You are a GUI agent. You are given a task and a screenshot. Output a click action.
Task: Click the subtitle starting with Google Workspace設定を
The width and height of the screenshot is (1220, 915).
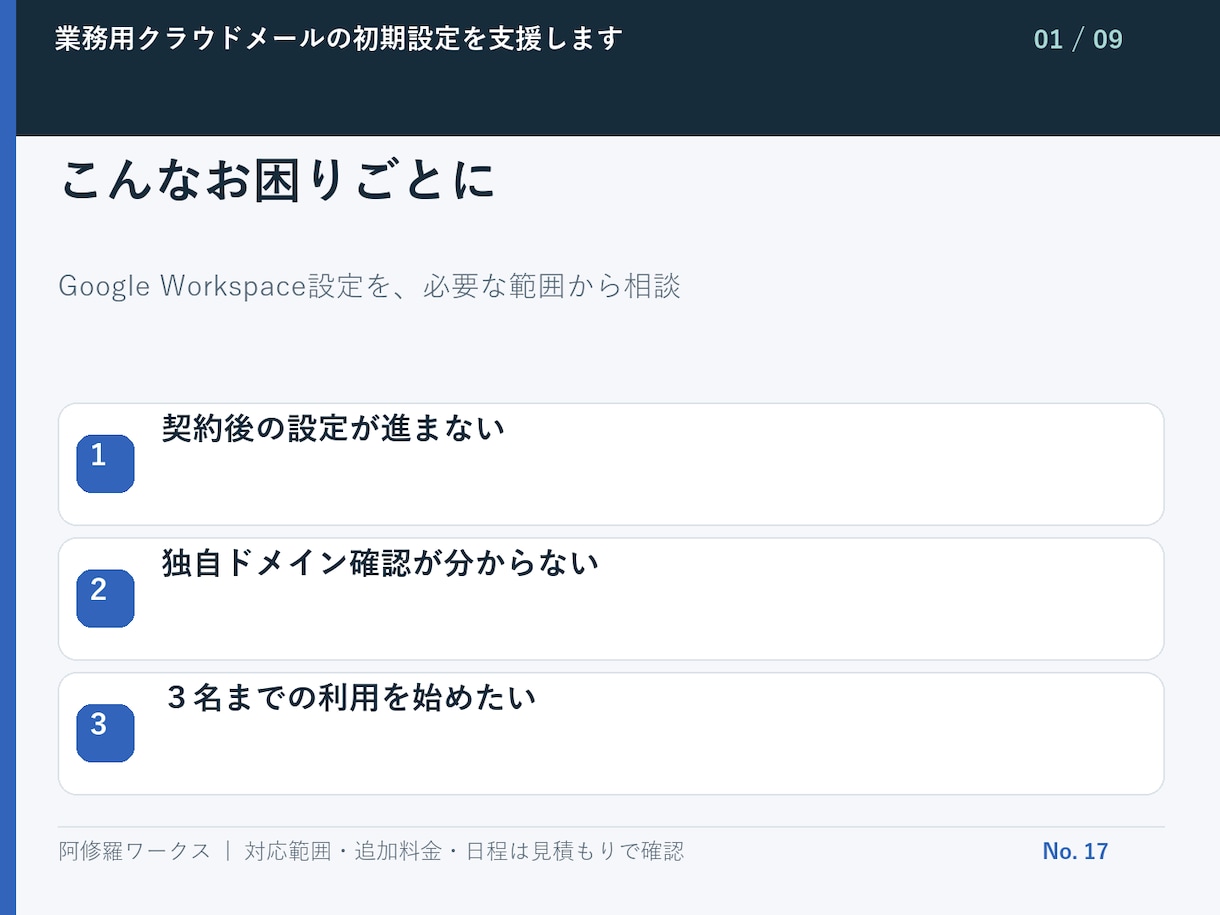click(x=369, y=286)
